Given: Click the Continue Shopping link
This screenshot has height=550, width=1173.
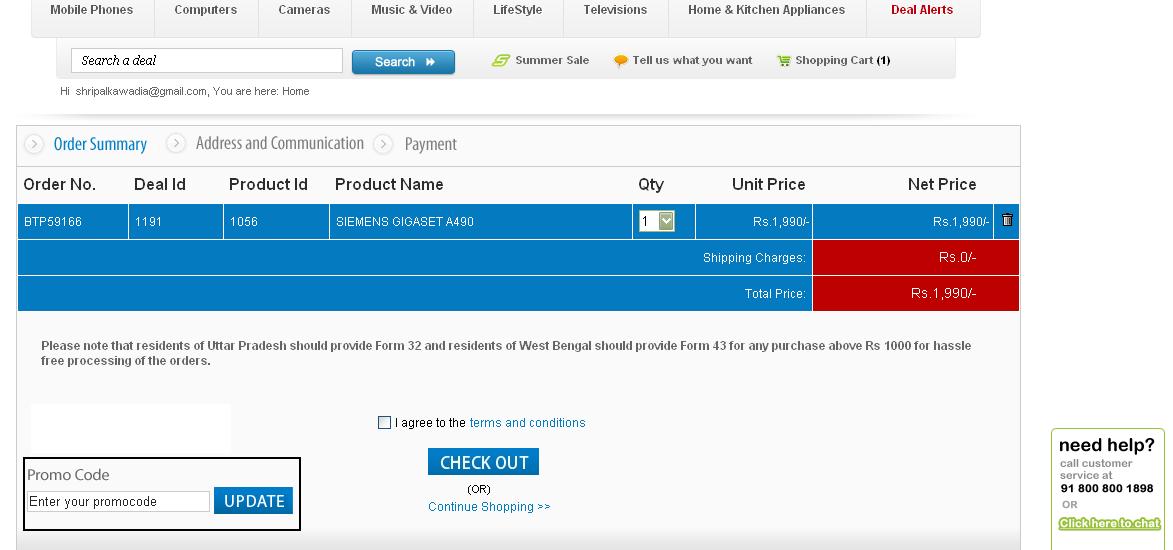Looking at the screenshot, I should point(489,507).
